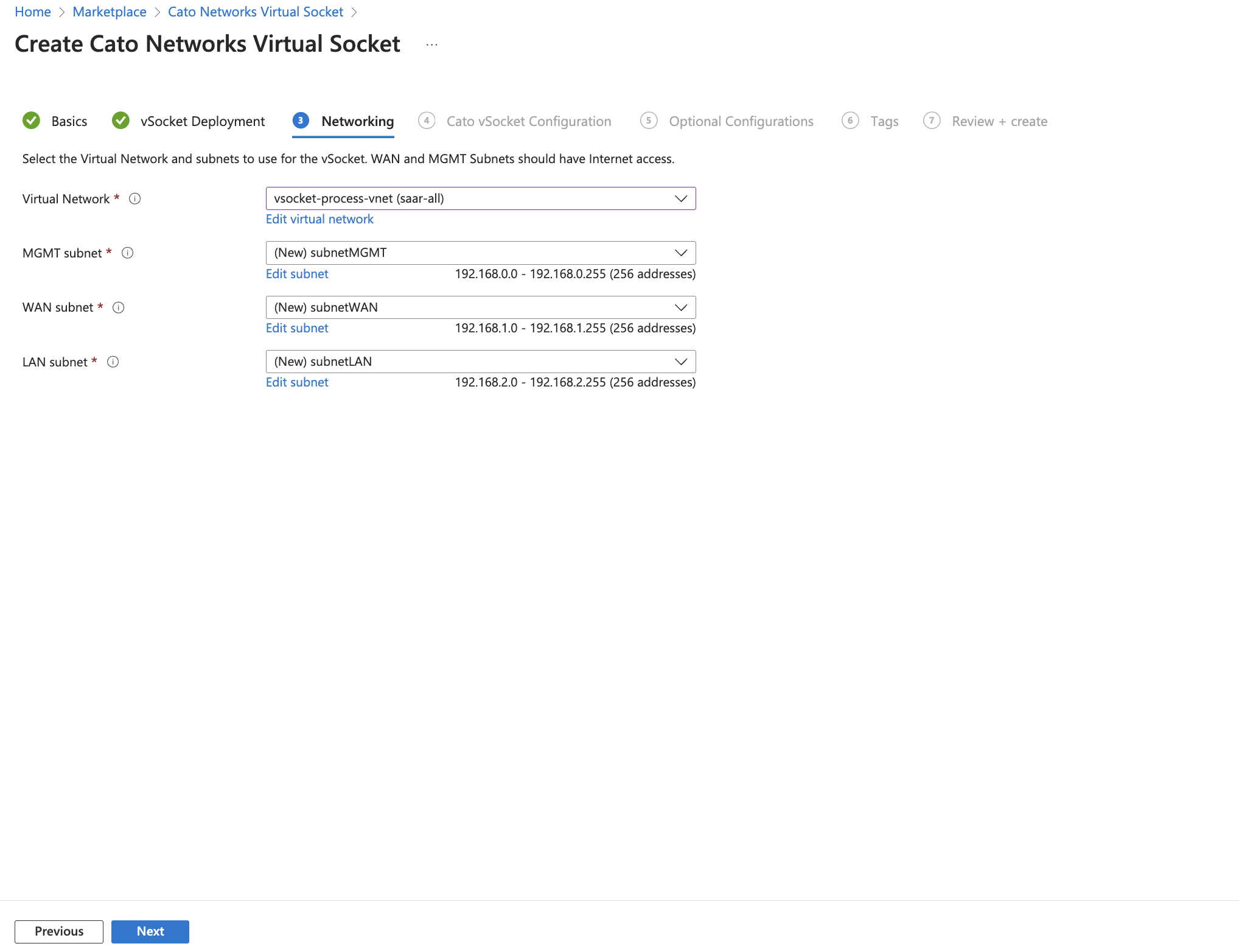
Task: Open the Review + create tab
Action: [999, 121]
